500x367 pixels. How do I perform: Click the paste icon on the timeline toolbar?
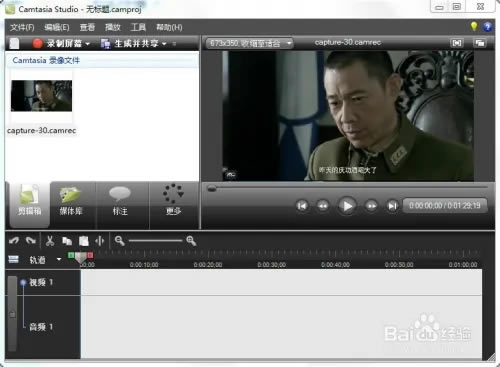pyautogui.click(x=84, y=241)
